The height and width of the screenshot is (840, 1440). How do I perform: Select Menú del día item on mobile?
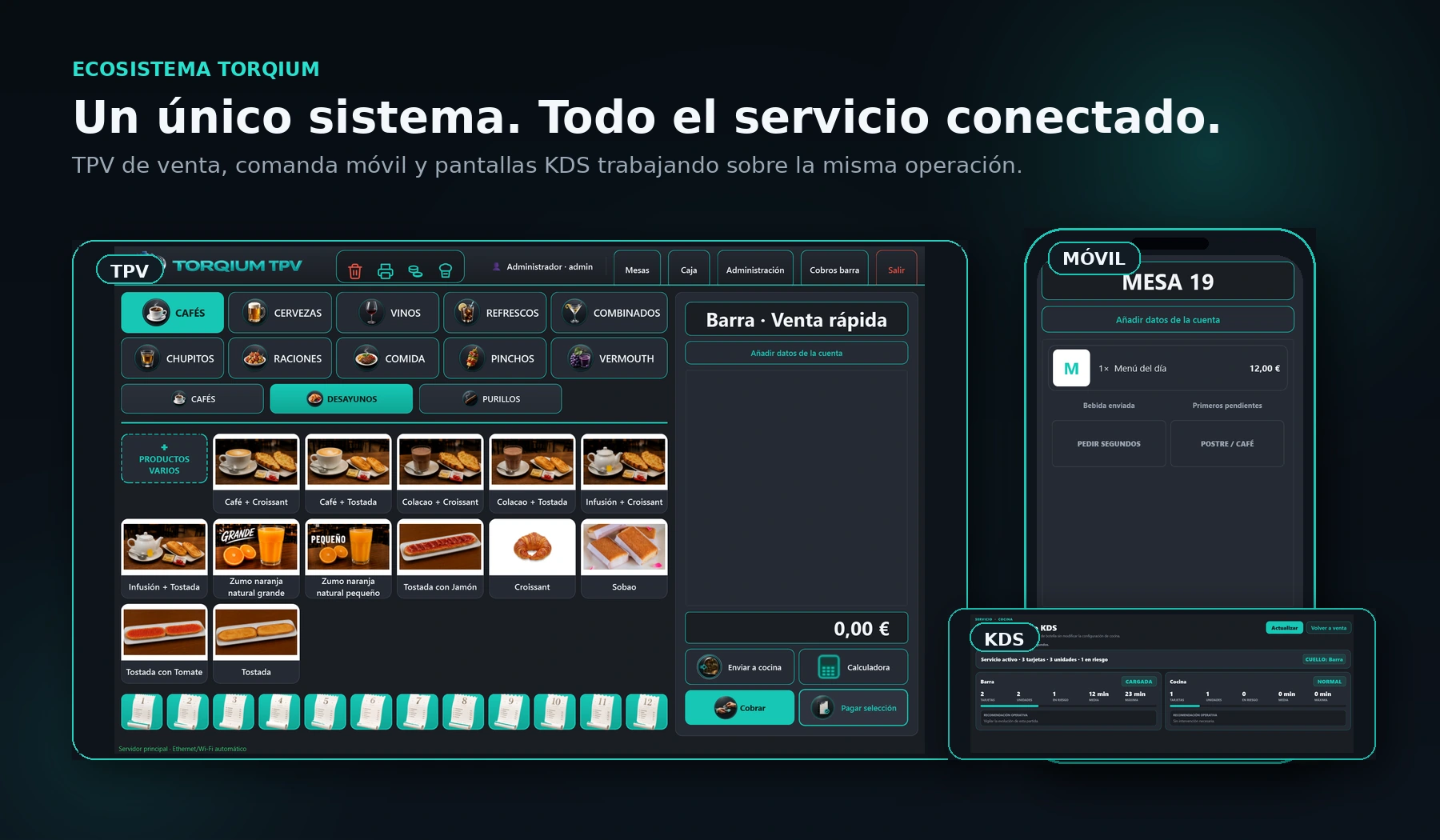(x=1168, y=368)
